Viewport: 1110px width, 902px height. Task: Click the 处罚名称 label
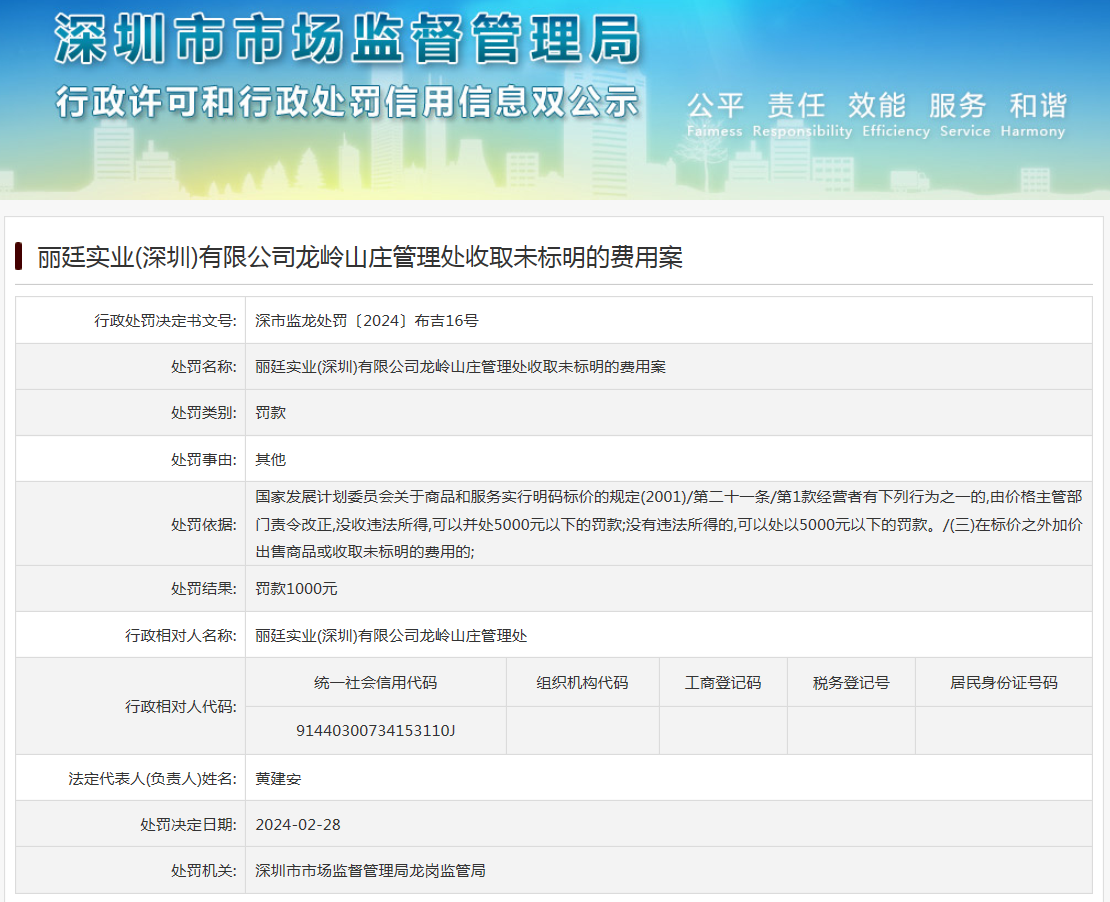[203, 367]
